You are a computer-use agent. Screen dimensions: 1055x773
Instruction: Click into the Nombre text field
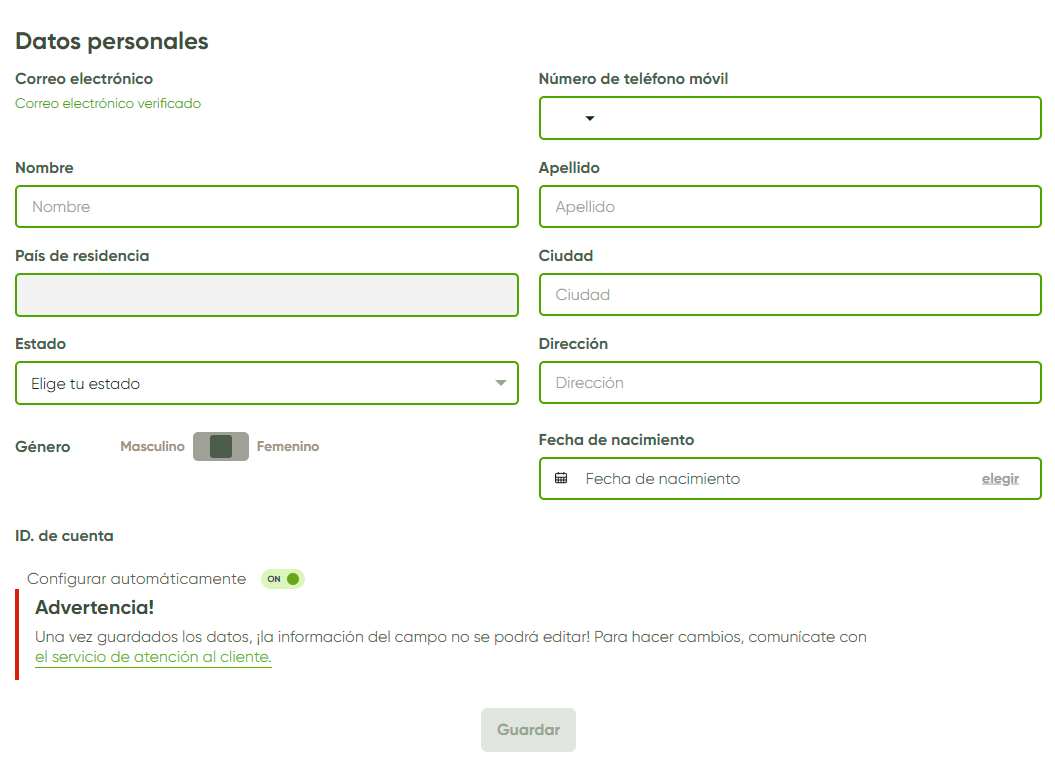pos(267,207)
